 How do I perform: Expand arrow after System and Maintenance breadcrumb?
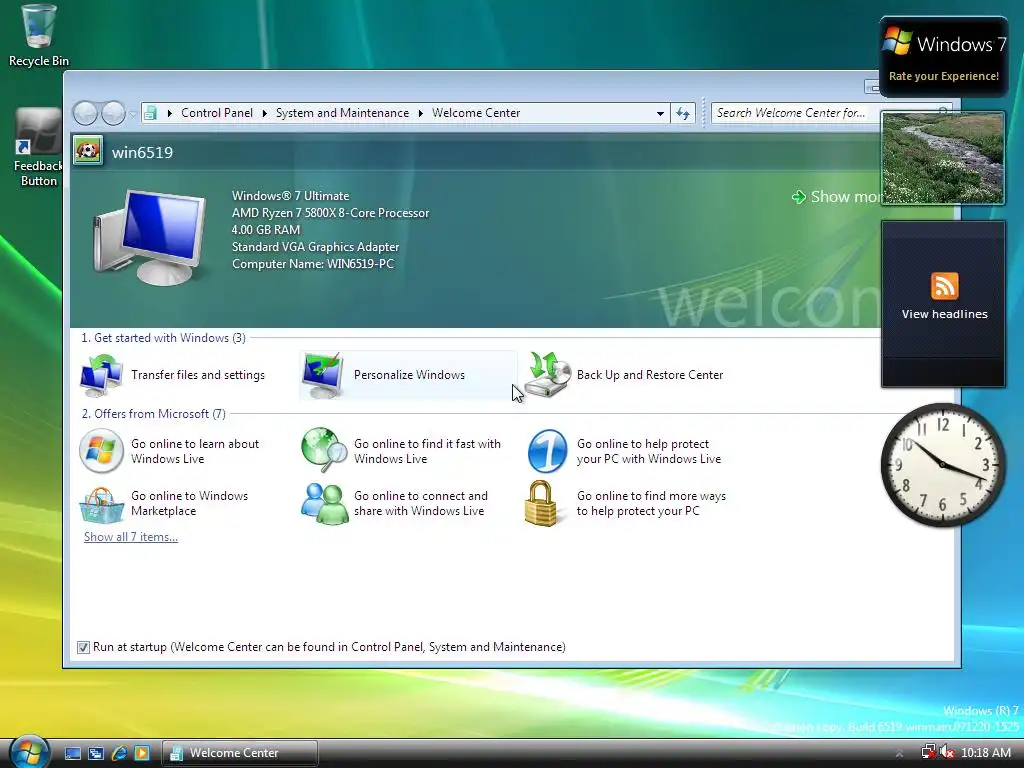(421, 113)
